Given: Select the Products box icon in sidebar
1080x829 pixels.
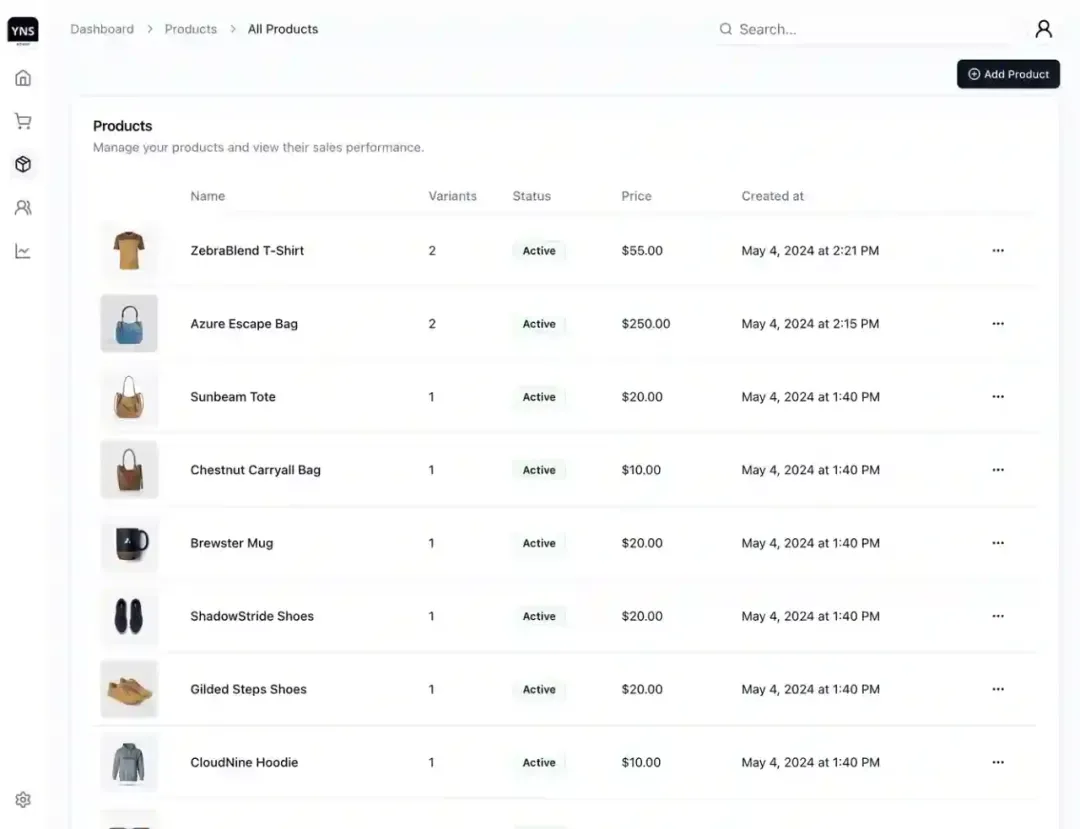Looking at the screenshot, I should click(x=23, y=164).
